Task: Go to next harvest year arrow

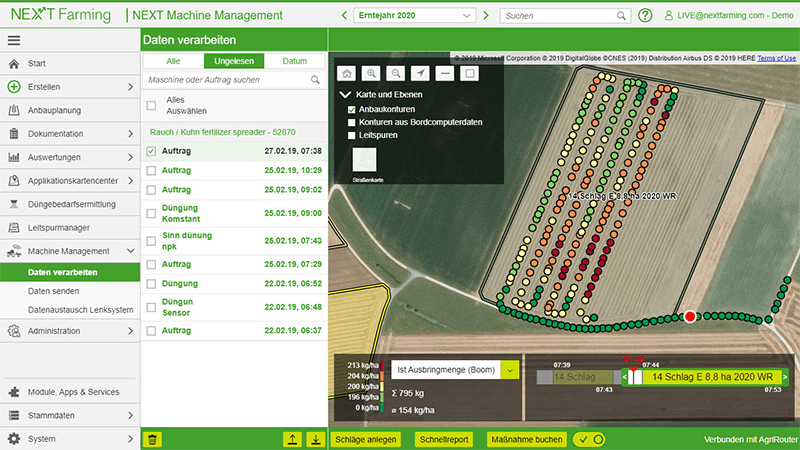Action: pos(486,15)
